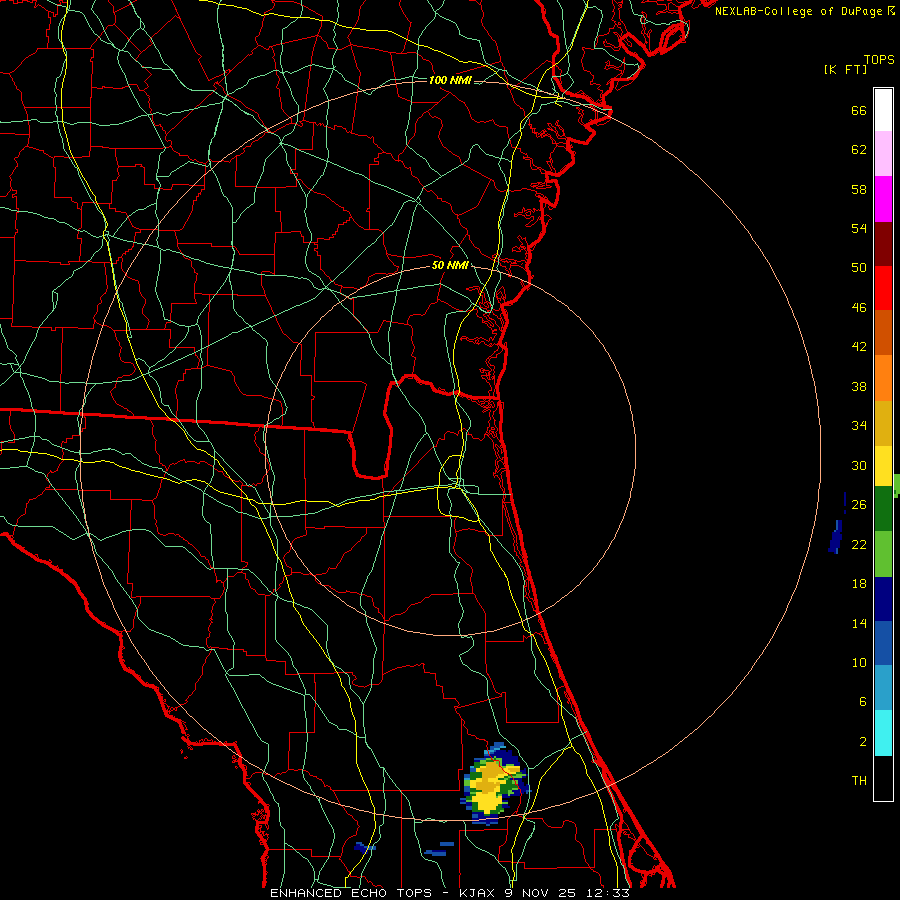Click the orange 38 kft legend swatch

[883, 378]
